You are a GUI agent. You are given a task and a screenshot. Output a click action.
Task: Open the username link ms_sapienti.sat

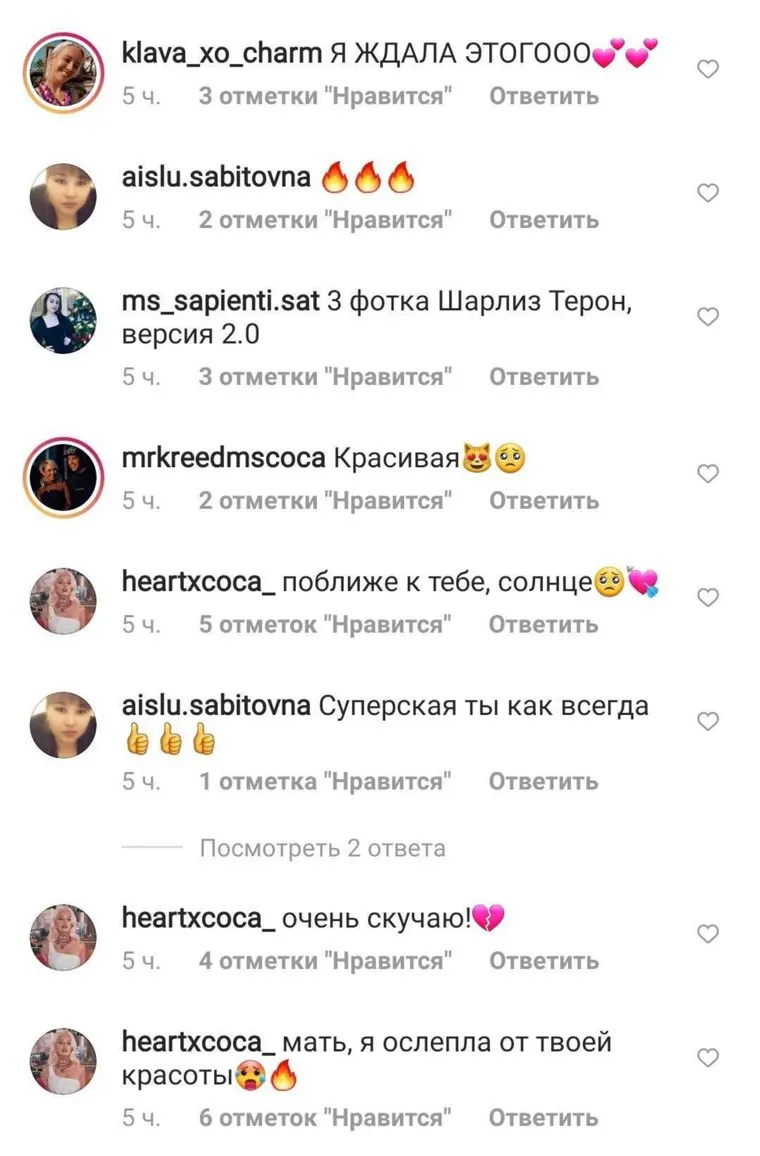coord(220,302)
